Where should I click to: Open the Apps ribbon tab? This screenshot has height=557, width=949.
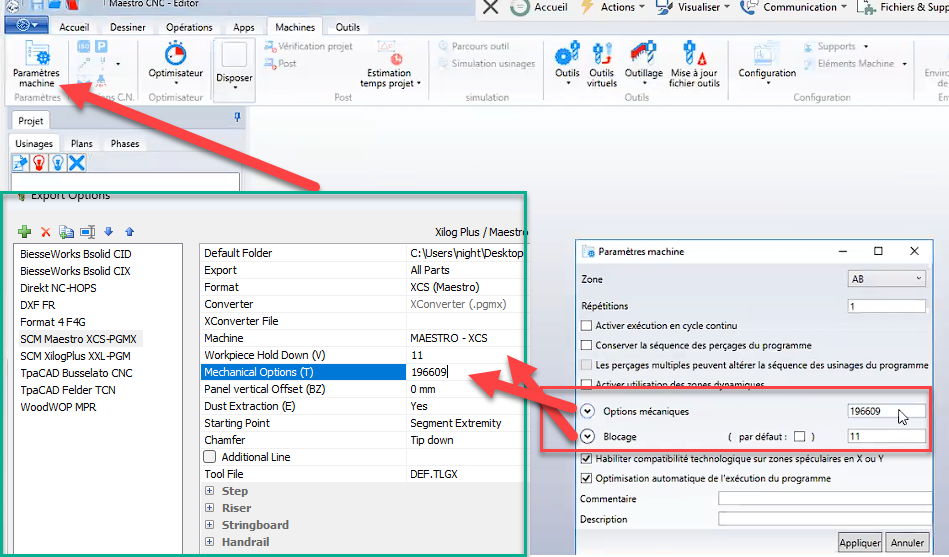coord(244,27)
